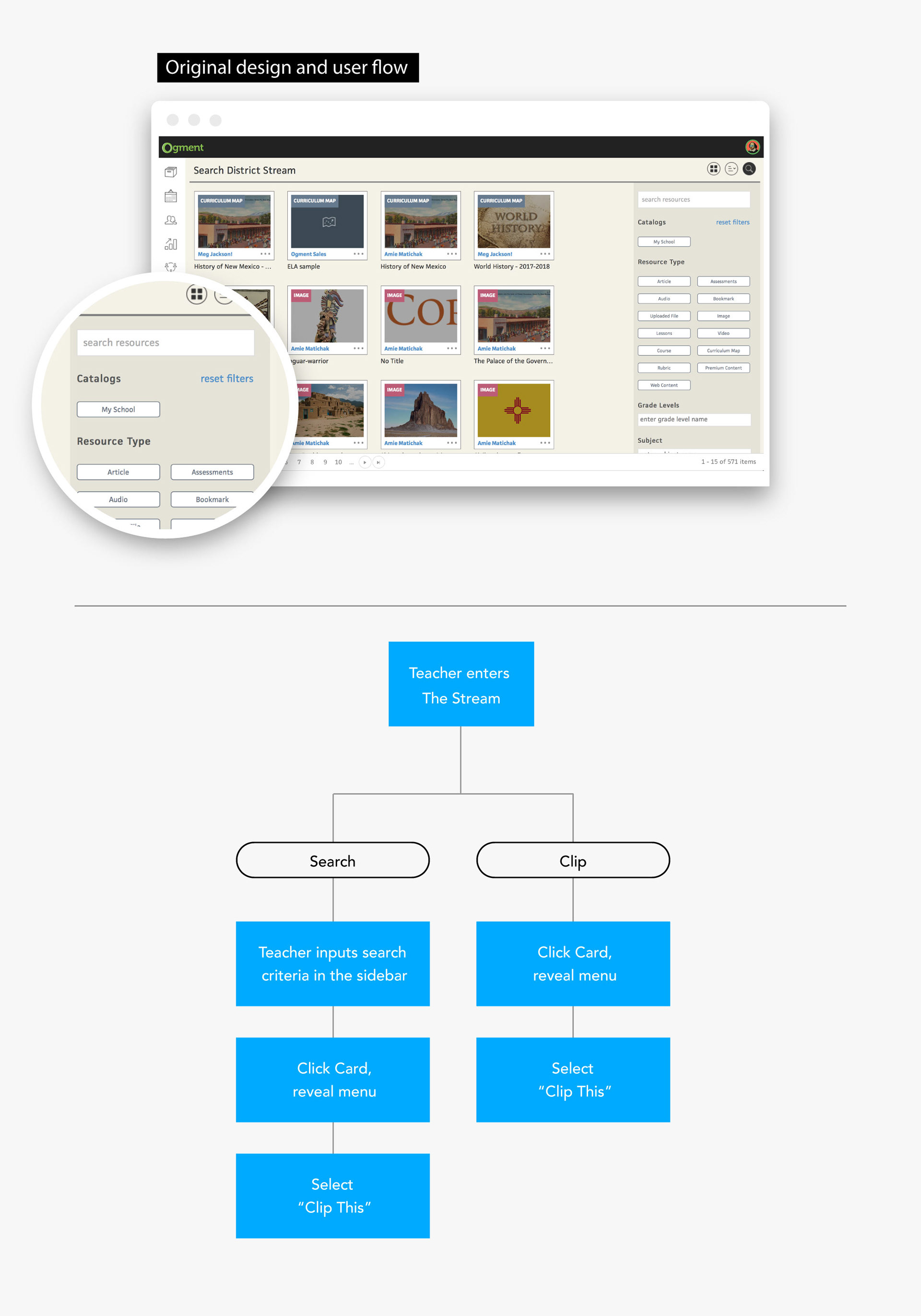
Task: Open ellipsis menu on No Title card
Action: point(451,348)
